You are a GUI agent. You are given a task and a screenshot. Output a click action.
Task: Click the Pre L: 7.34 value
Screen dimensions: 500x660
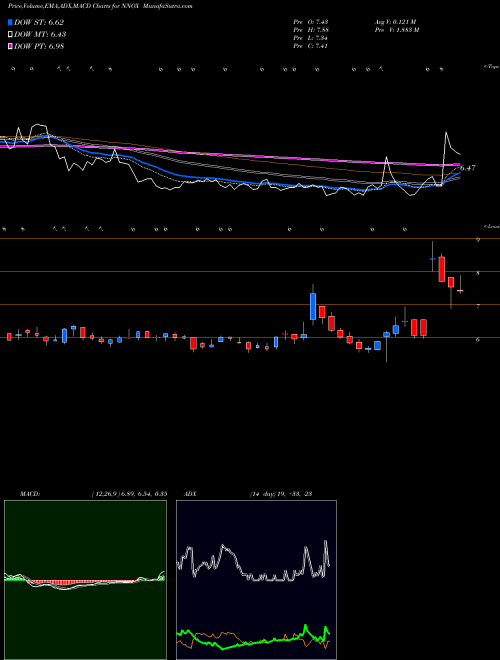(x=311, y=38)
